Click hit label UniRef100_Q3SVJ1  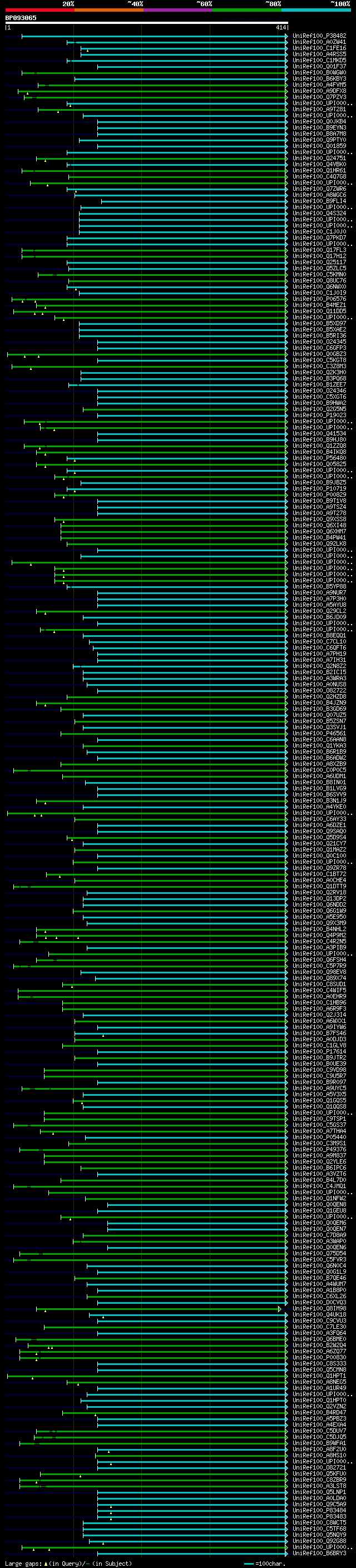319,727
